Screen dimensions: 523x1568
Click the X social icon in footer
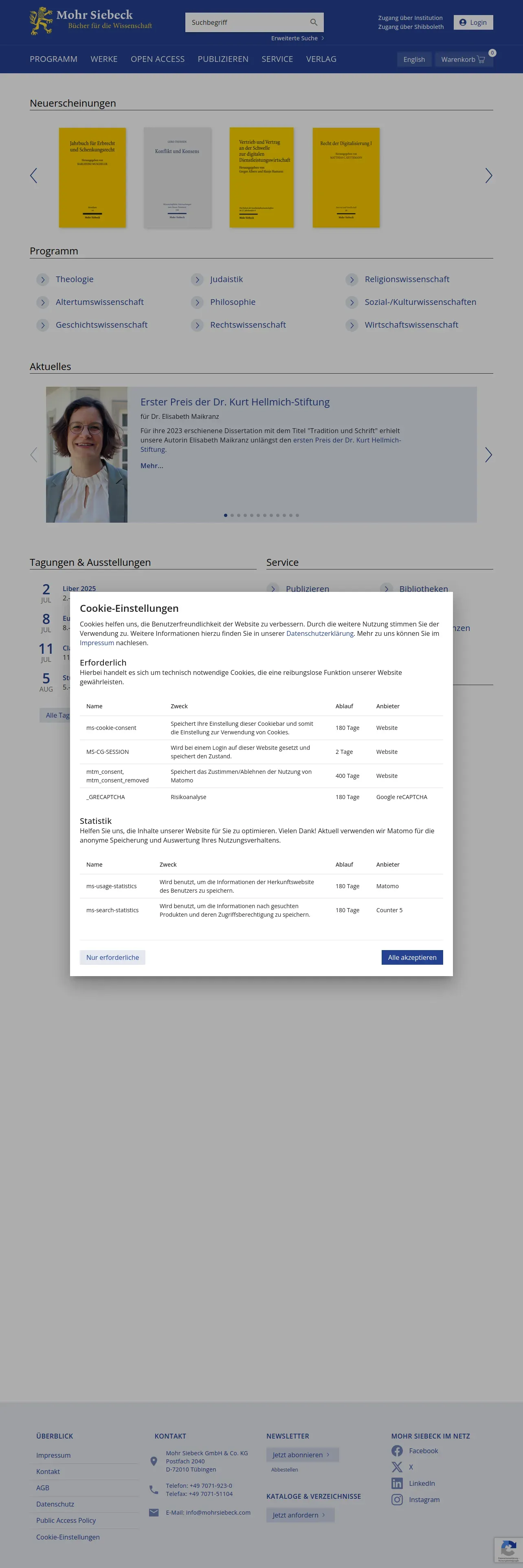coord(397,1467)
